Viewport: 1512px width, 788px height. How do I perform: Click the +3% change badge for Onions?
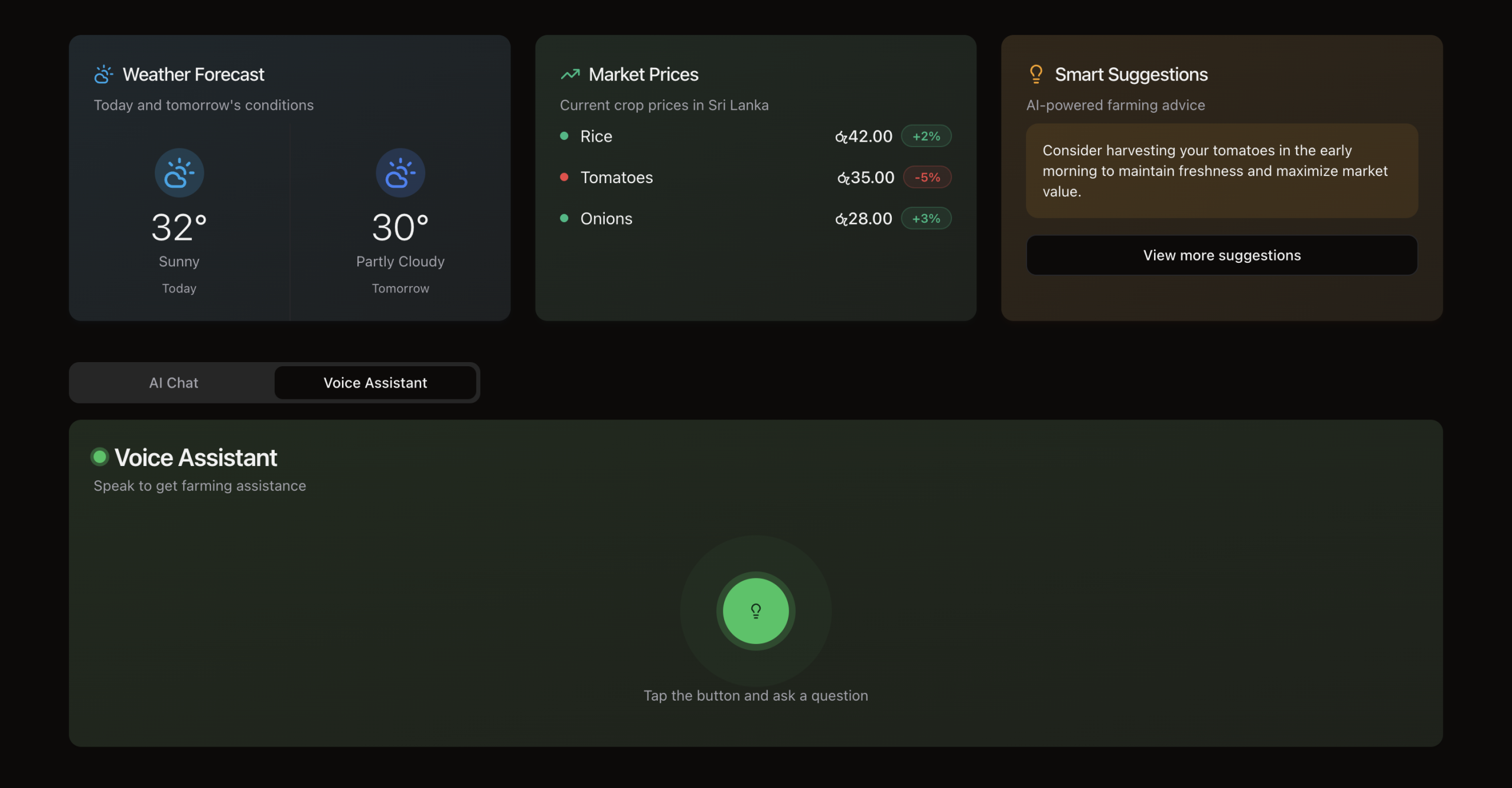tap(926, 219)
